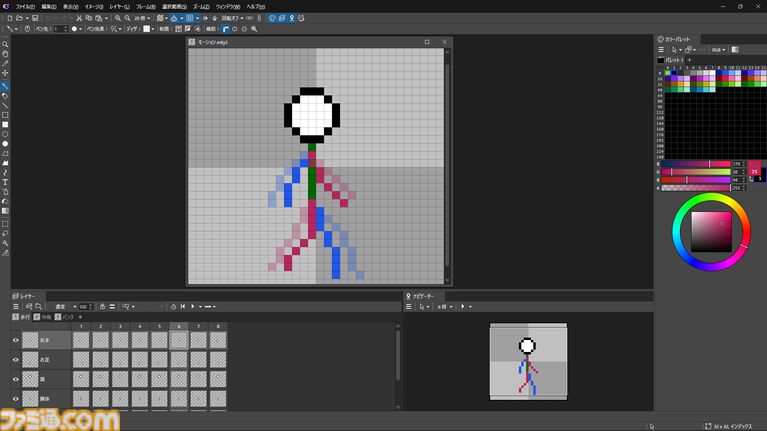Viewport: 767px width, 431px height.
Task: Open the 通常 blend mode dropdown
Action: (x=65, y=307)
